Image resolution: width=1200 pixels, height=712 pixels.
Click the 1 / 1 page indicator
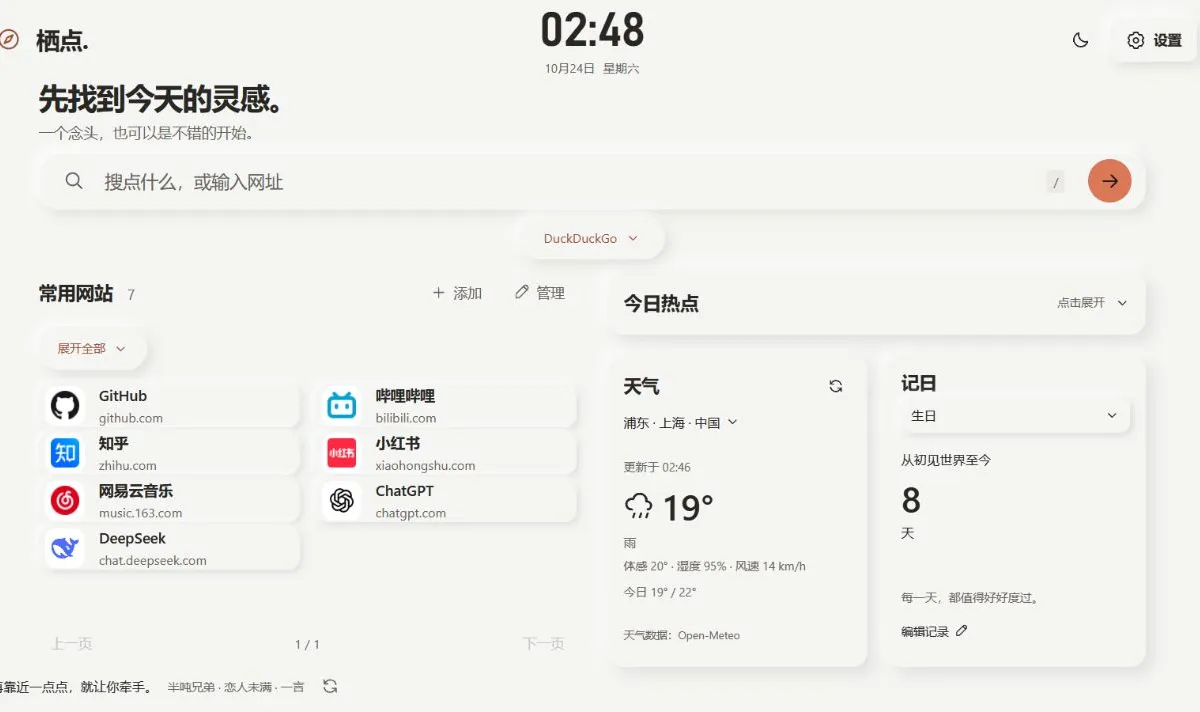coord(307,645)
